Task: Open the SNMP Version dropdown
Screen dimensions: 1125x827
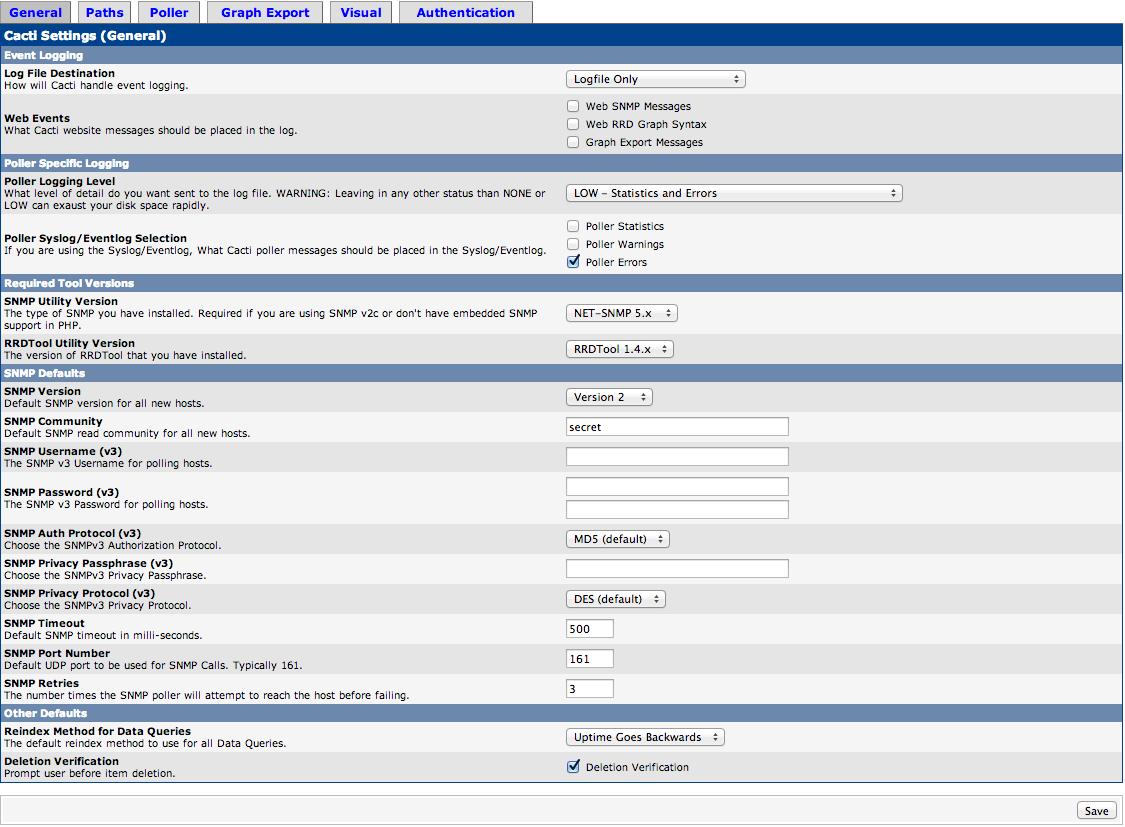Action: click(x=609, y=397)
